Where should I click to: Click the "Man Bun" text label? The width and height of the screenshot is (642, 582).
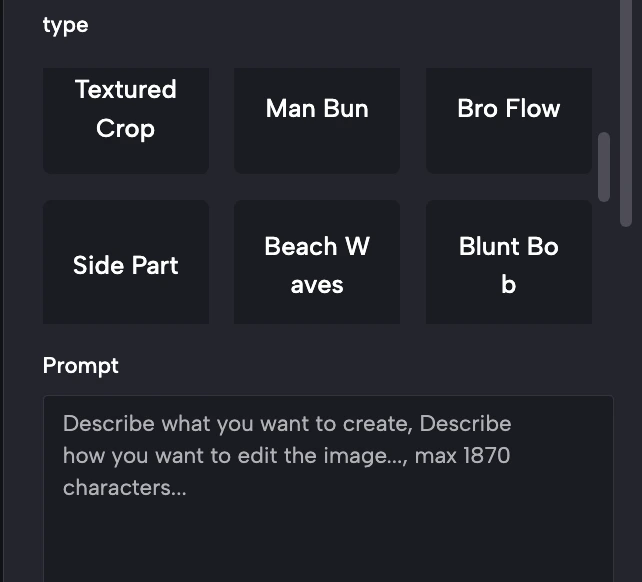click(x=317, y=108)
